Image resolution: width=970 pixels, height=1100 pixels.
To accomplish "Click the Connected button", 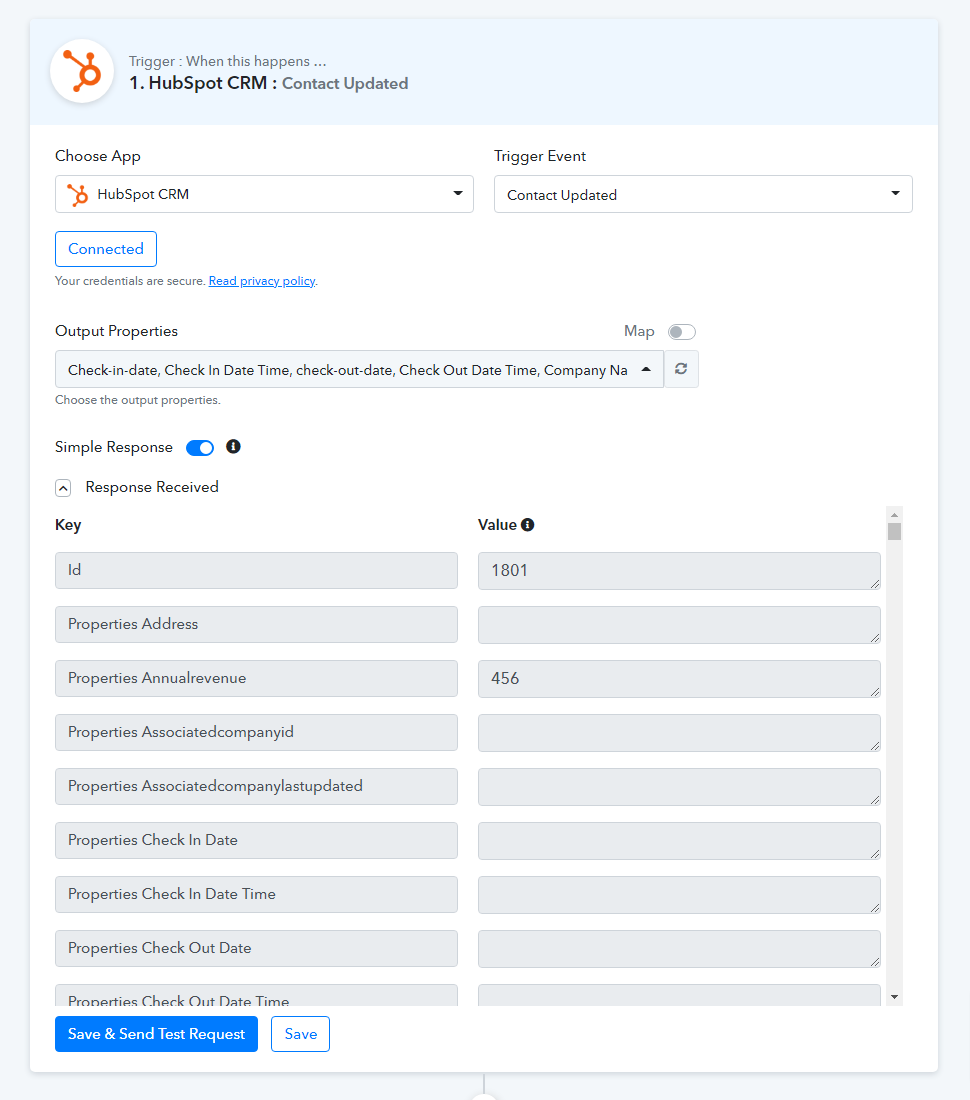I will (106, 249).
